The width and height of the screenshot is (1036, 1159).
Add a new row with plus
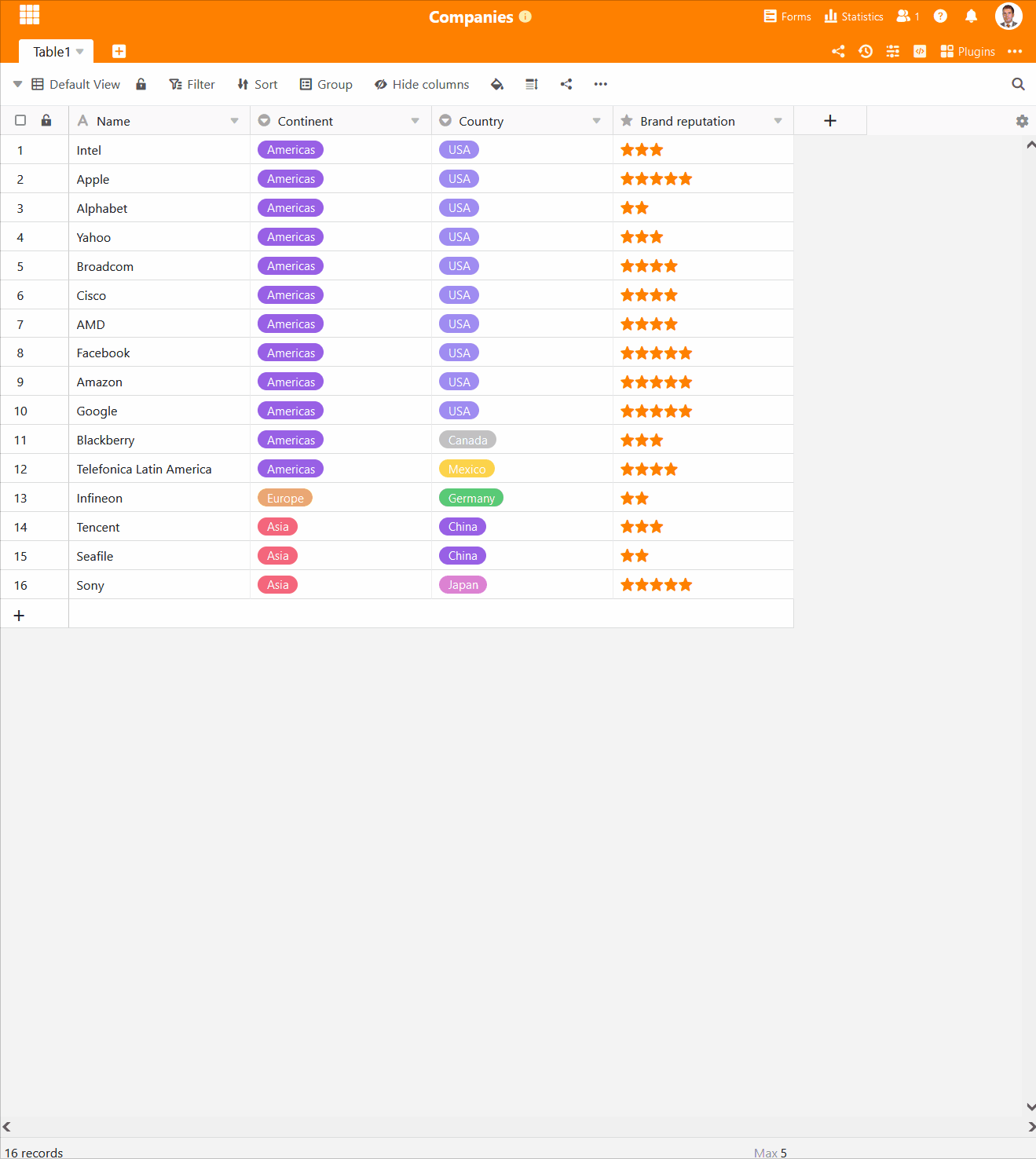(x=20, y=616)
